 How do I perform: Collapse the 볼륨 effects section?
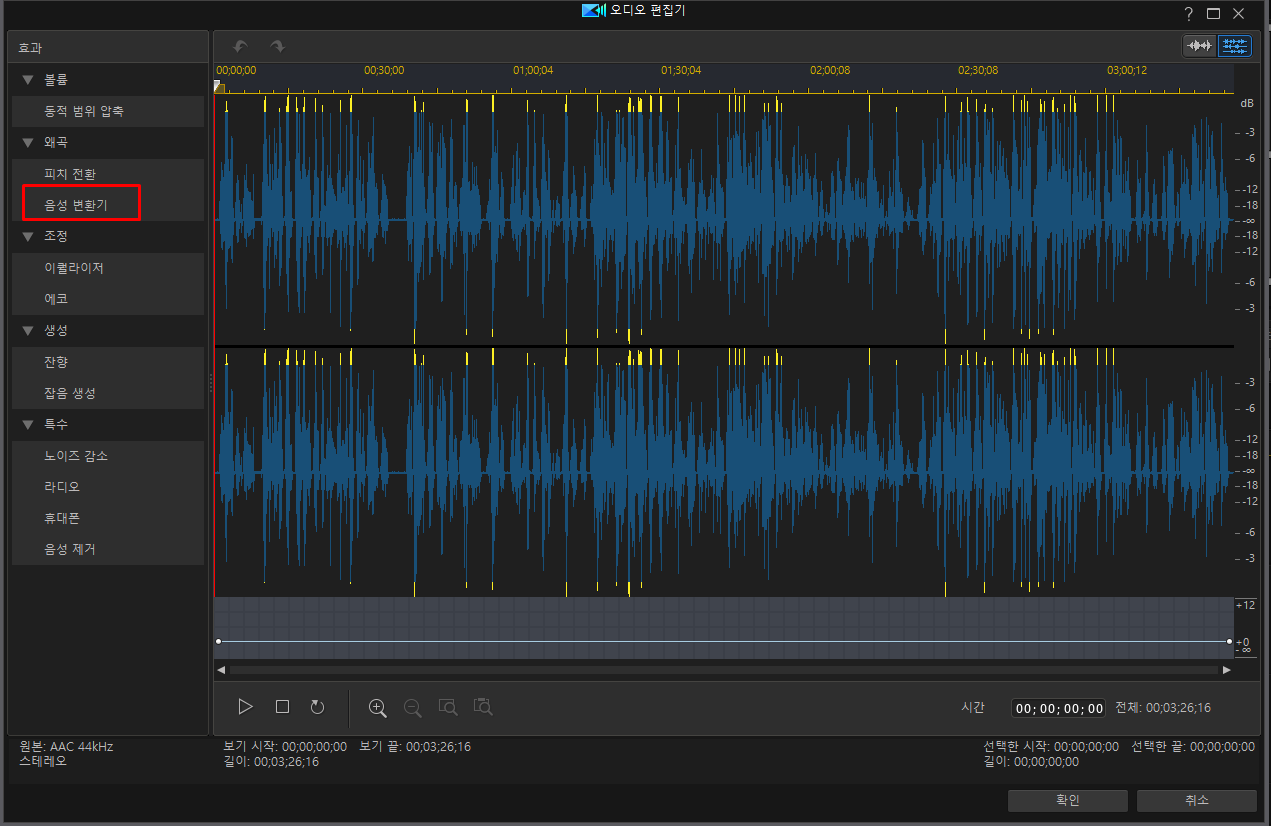click(x=27, y=79)
